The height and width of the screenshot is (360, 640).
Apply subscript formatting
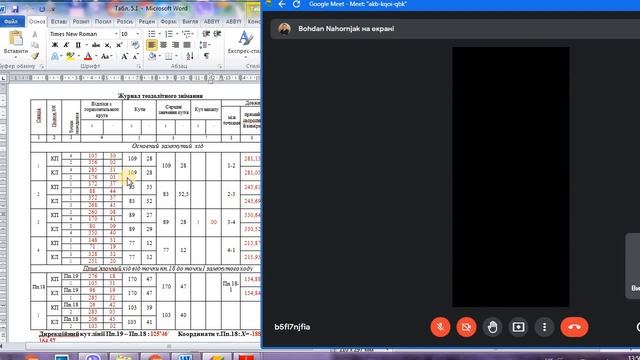click(107, 45)
